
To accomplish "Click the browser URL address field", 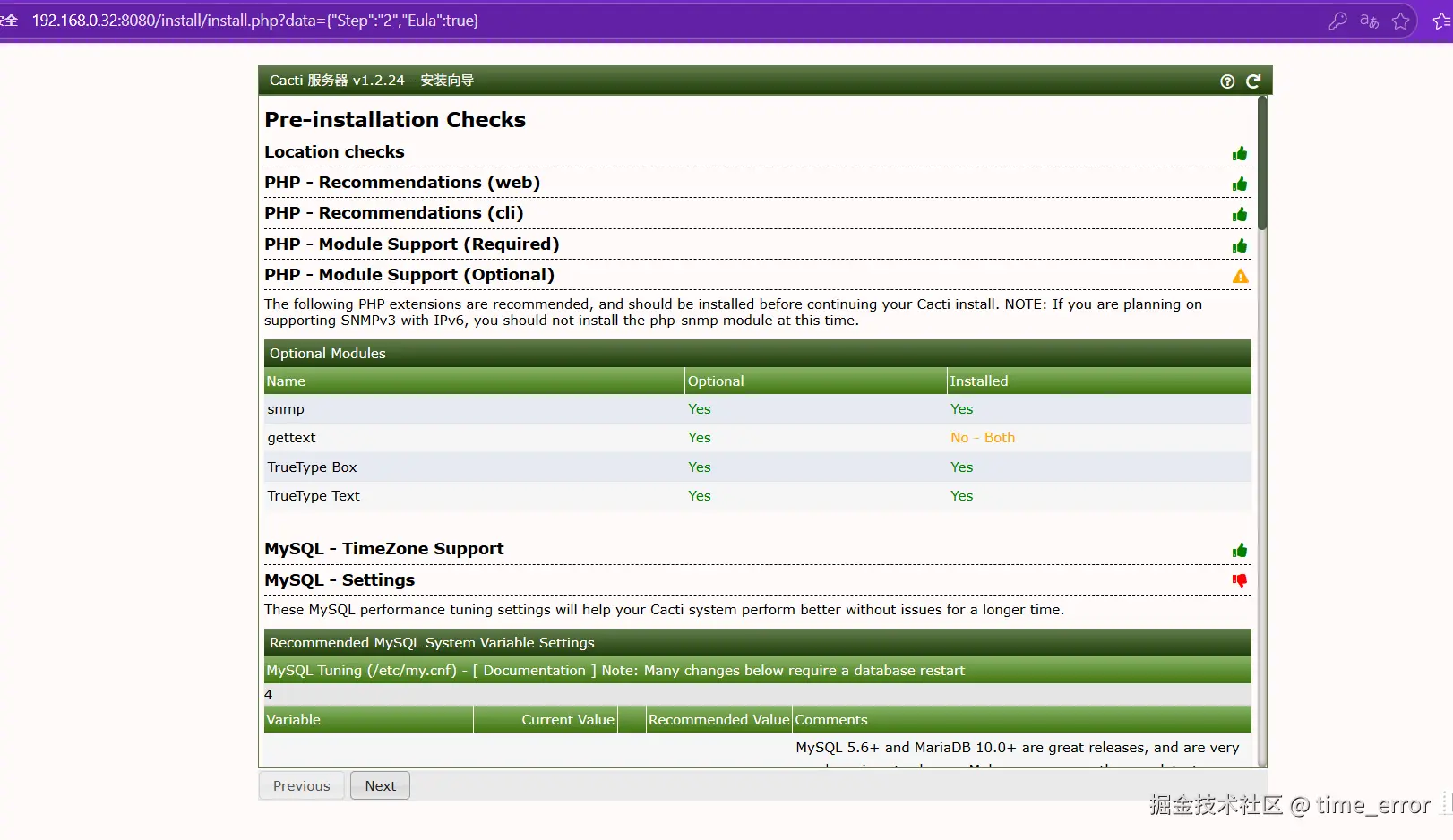I will [255, 21].
